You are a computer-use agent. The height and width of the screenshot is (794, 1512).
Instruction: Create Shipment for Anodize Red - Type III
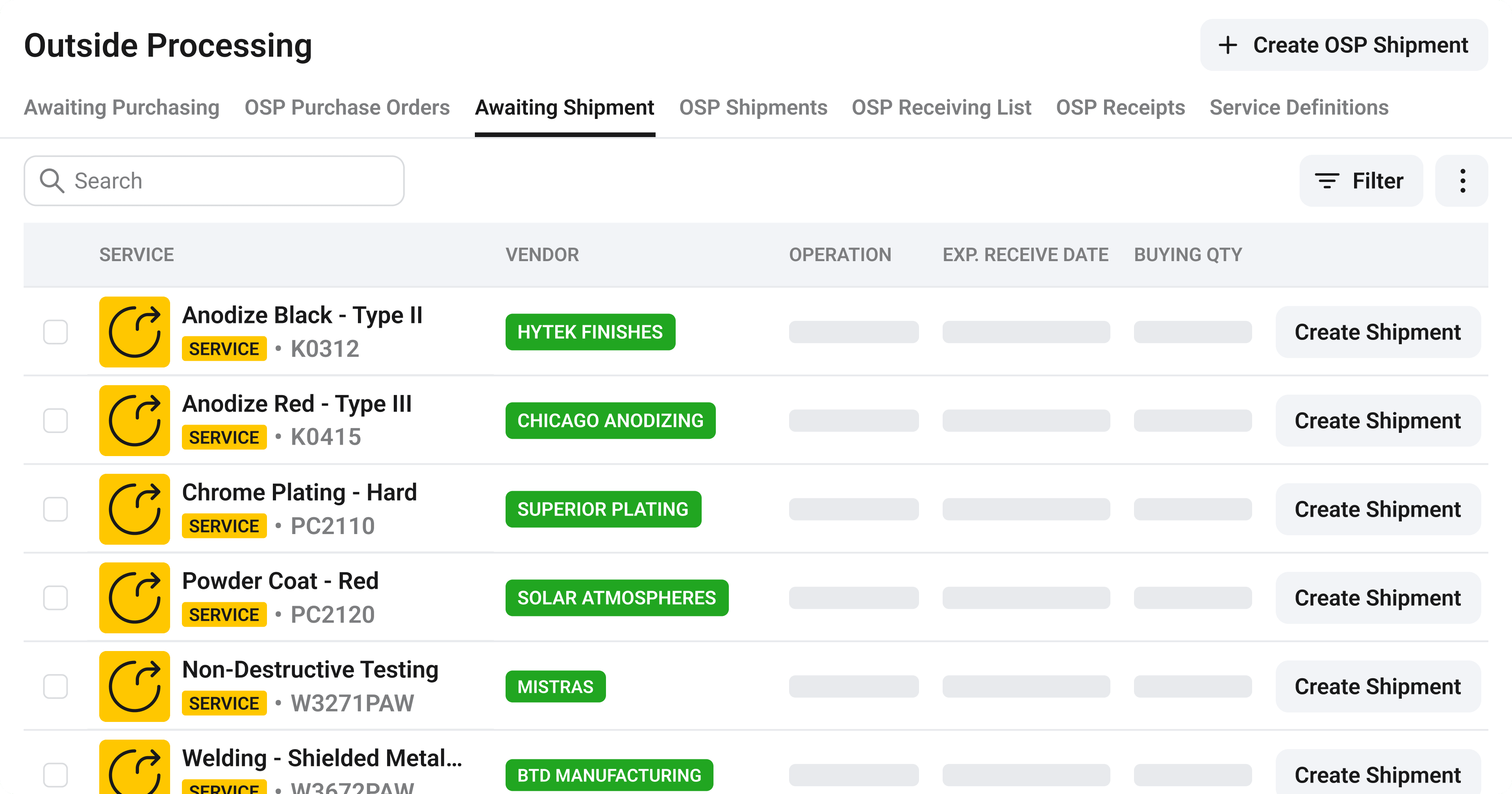tap(1377, 421)
